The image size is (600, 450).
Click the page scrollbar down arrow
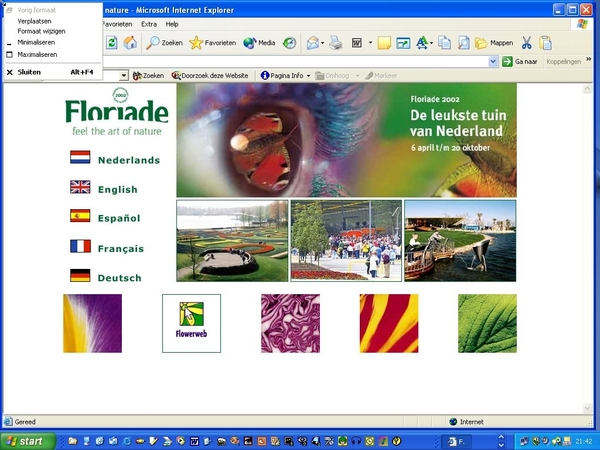(x=588, y=408)
